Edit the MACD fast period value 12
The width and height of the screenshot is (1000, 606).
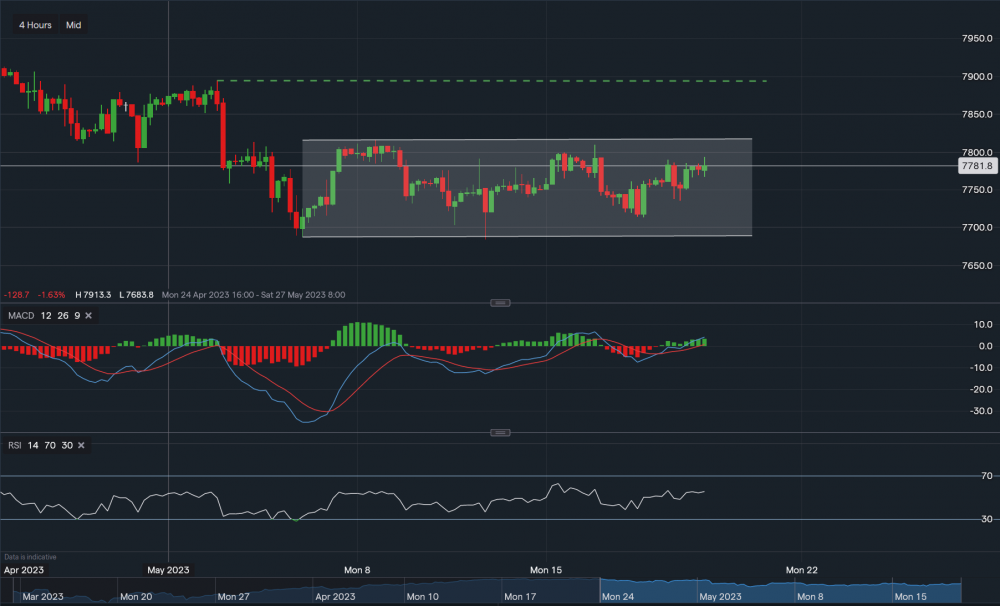[x=44, y=315]
